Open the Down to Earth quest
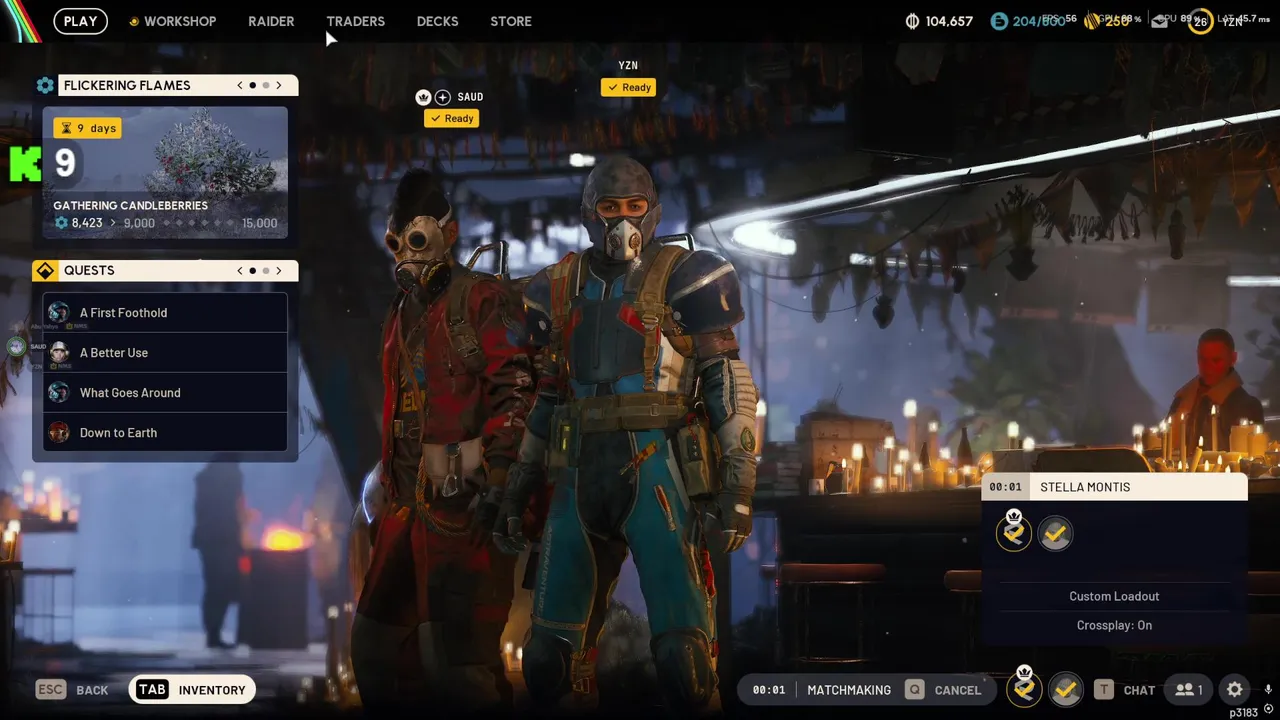1280x720 pixels. coord(165,433)
